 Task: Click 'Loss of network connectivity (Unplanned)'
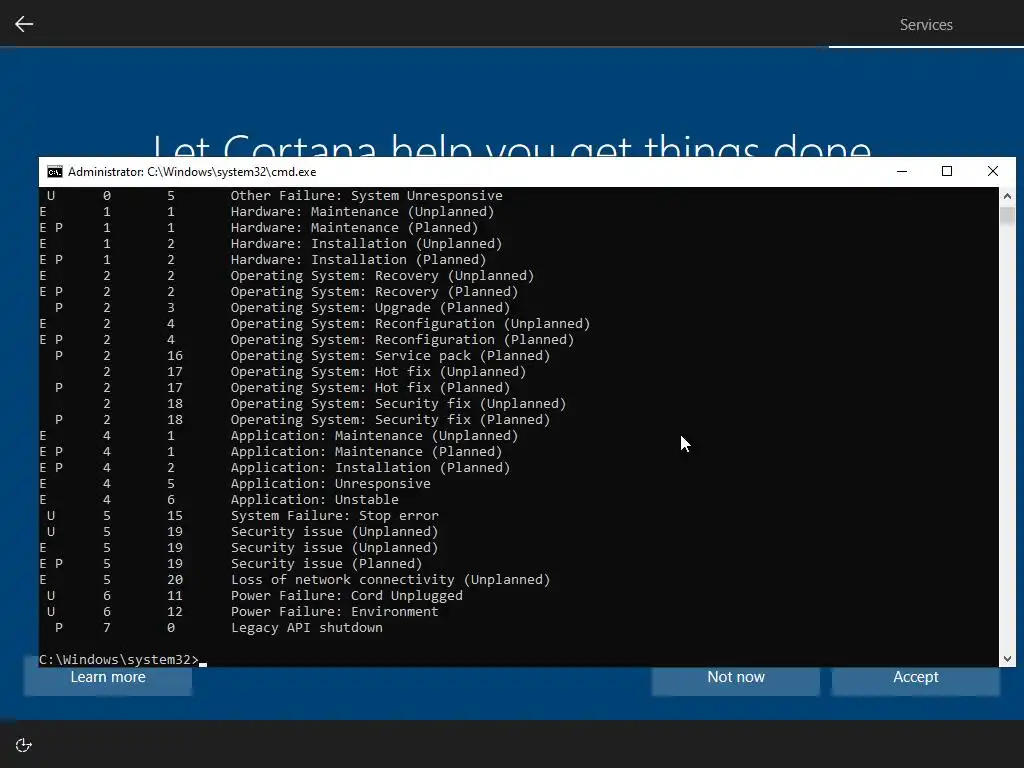(x=390, y=579)
